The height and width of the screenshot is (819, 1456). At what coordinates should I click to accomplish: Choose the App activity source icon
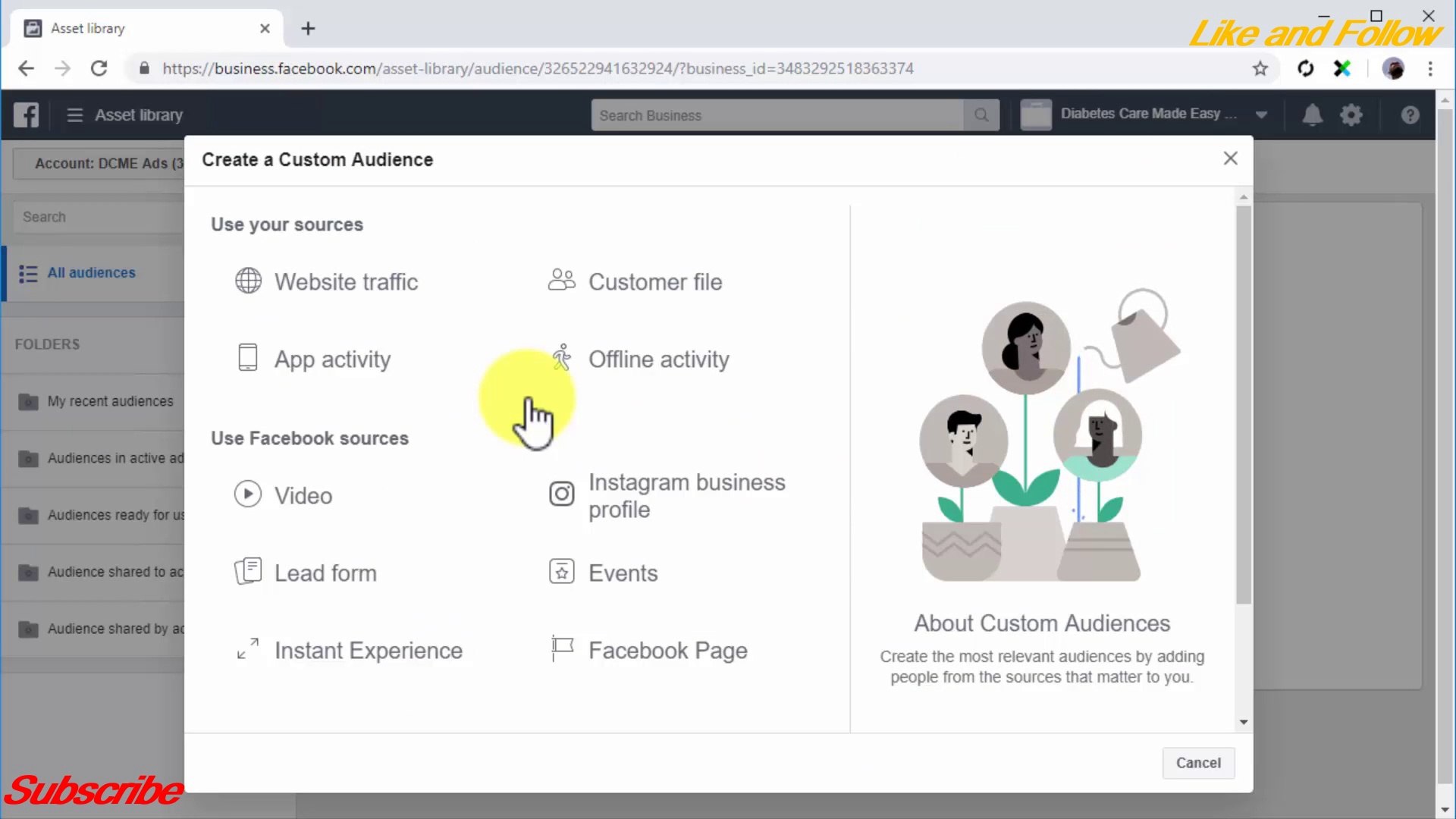[247, 358]
